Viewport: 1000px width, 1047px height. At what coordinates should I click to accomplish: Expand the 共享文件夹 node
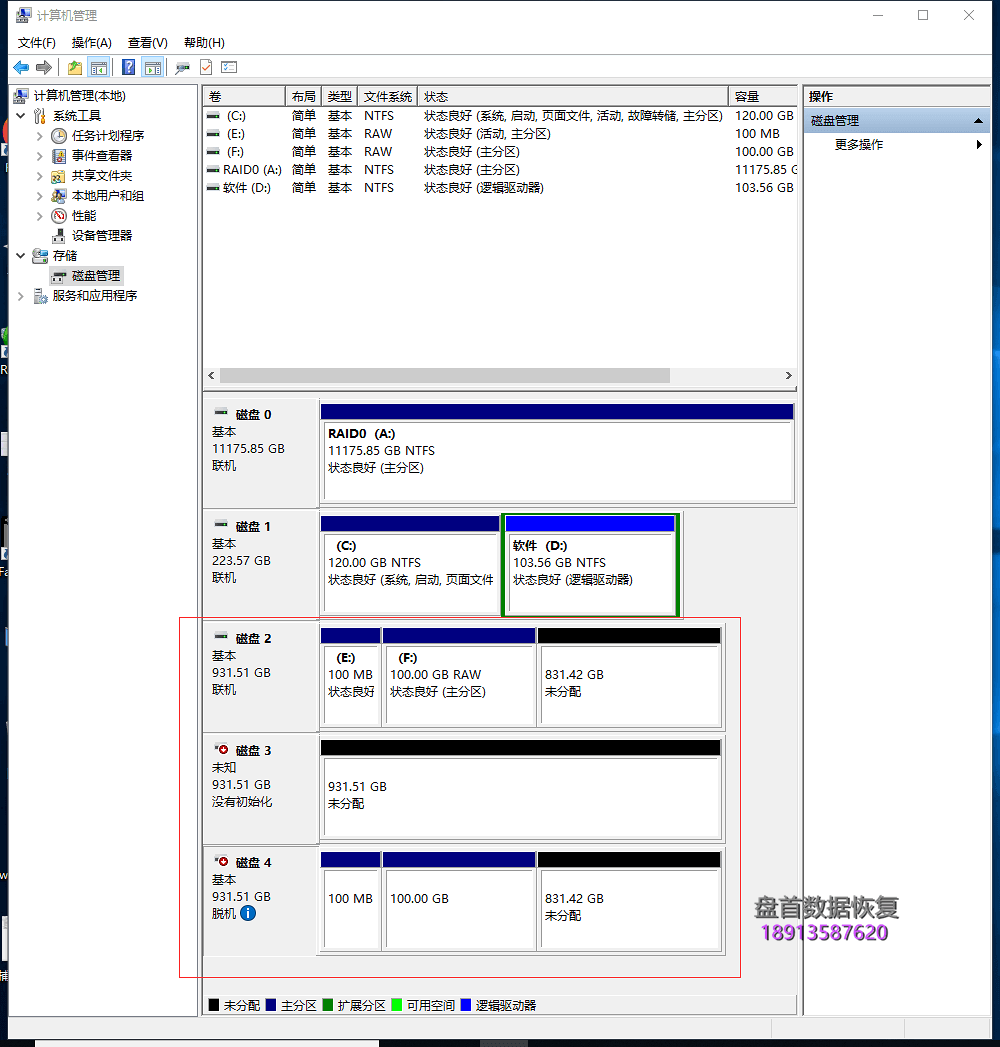tap(39, 176)
